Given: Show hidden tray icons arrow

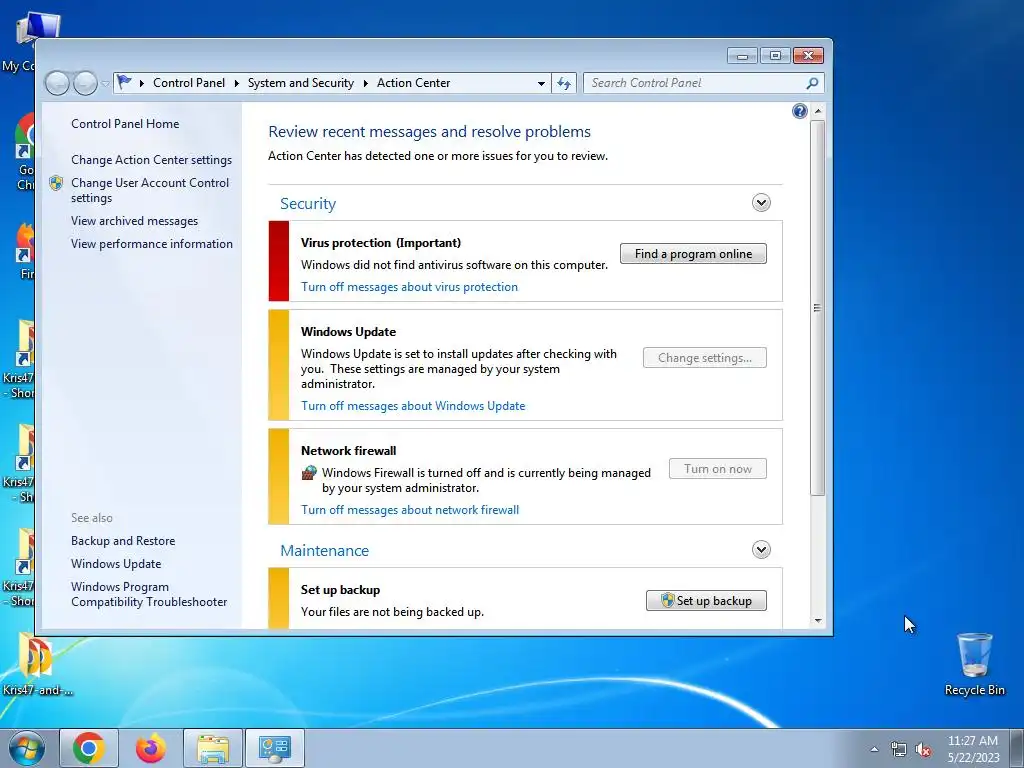Looking at the screenshot, I should pos(874,749).
